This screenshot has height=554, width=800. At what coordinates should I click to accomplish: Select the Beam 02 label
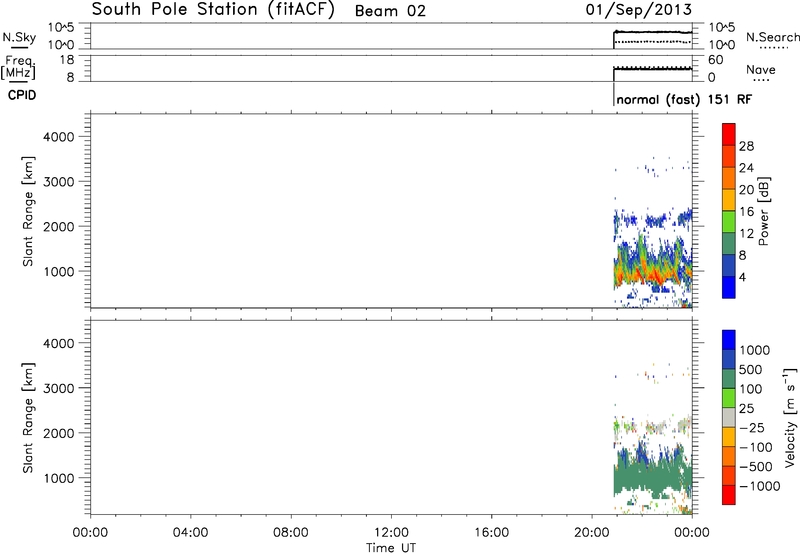pos(390,11)
